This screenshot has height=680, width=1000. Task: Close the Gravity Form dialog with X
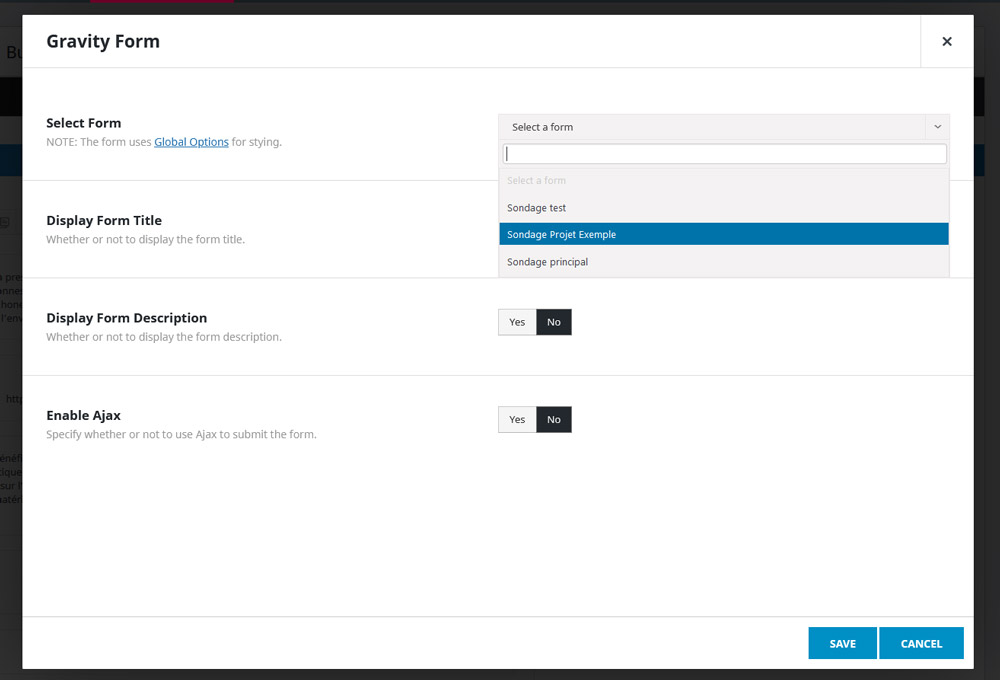pyautogui.click(x=946, y=41)
